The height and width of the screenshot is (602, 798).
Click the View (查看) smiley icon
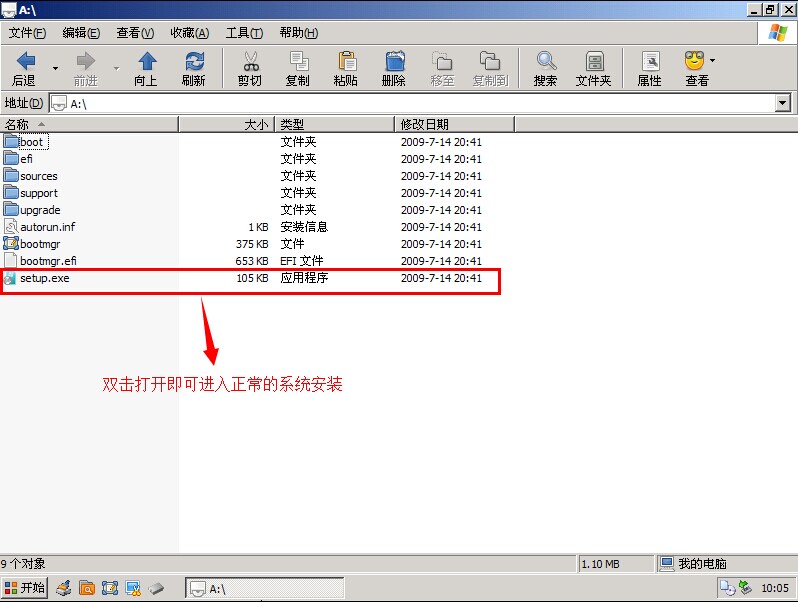[x=695, y=61]
